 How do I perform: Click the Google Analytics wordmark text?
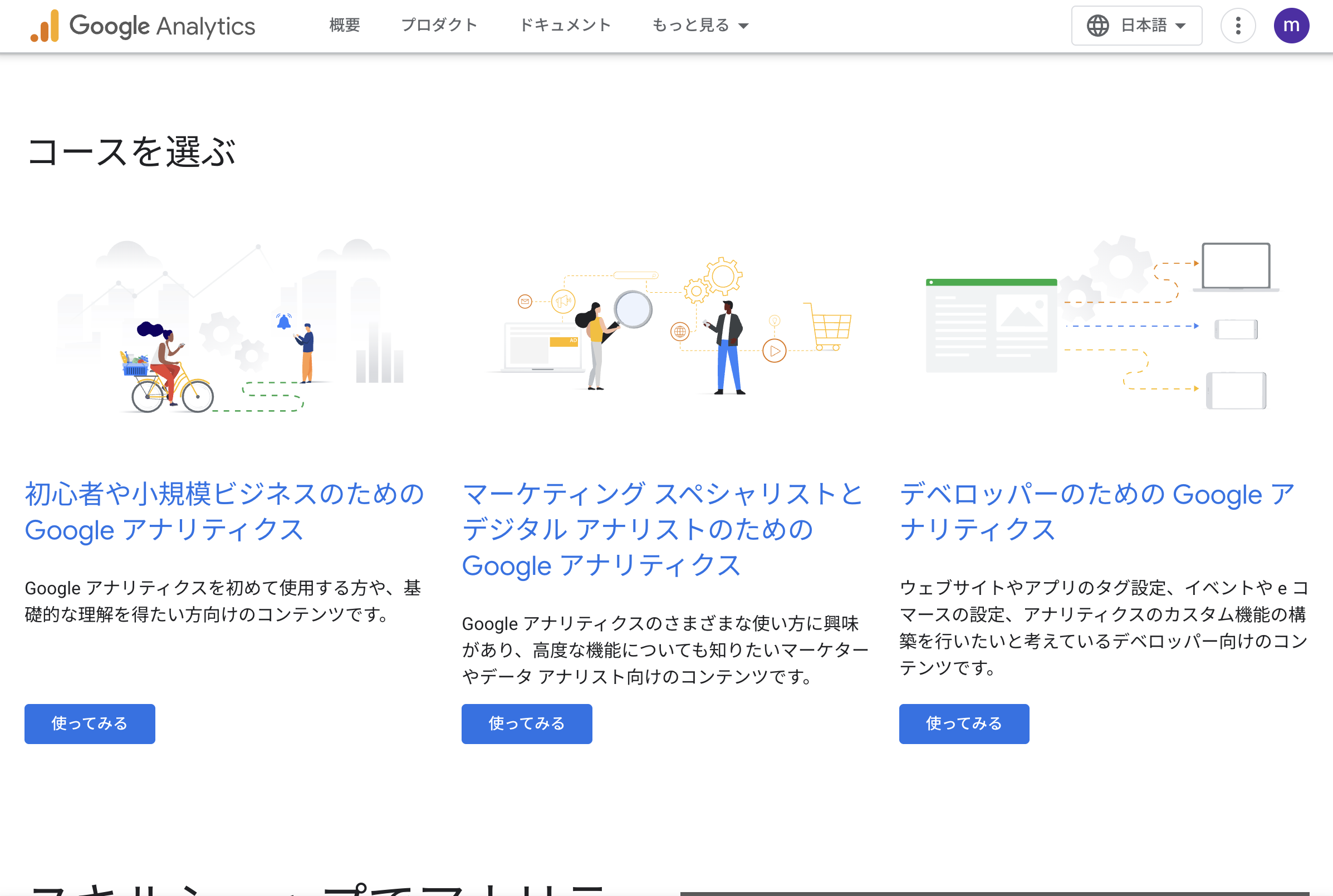click(x=163, y=26)
